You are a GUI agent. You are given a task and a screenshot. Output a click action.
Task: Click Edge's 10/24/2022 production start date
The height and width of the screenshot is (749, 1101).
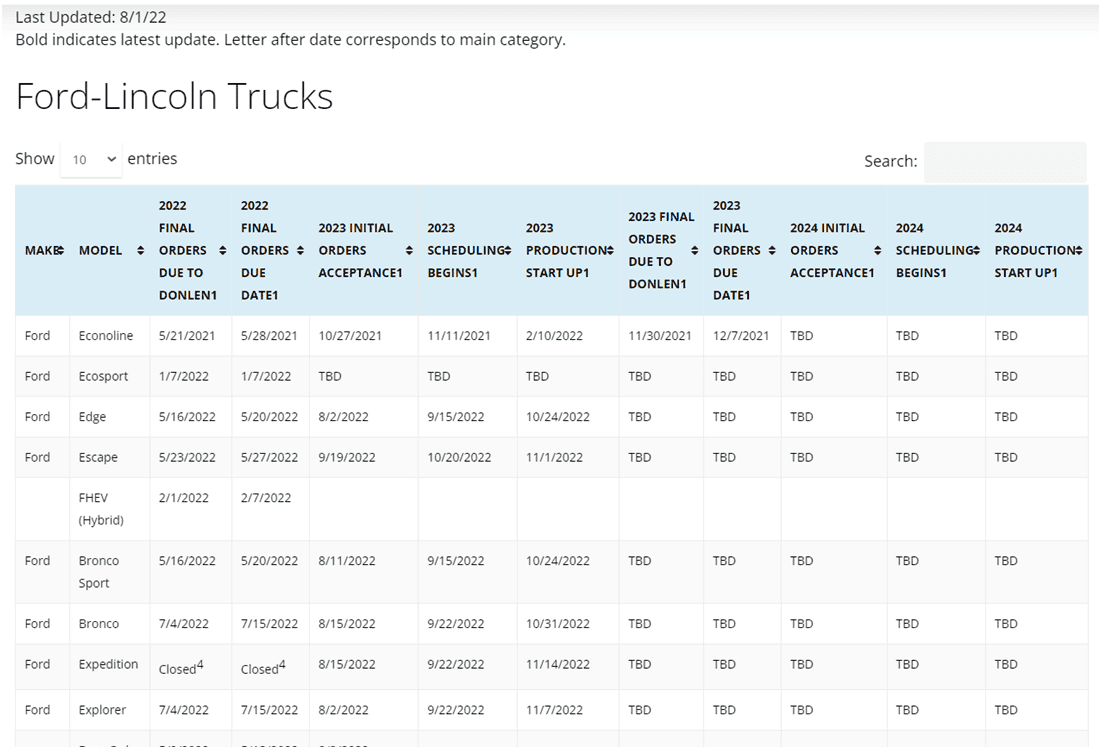pyautogui.click(x=558, y=417)
